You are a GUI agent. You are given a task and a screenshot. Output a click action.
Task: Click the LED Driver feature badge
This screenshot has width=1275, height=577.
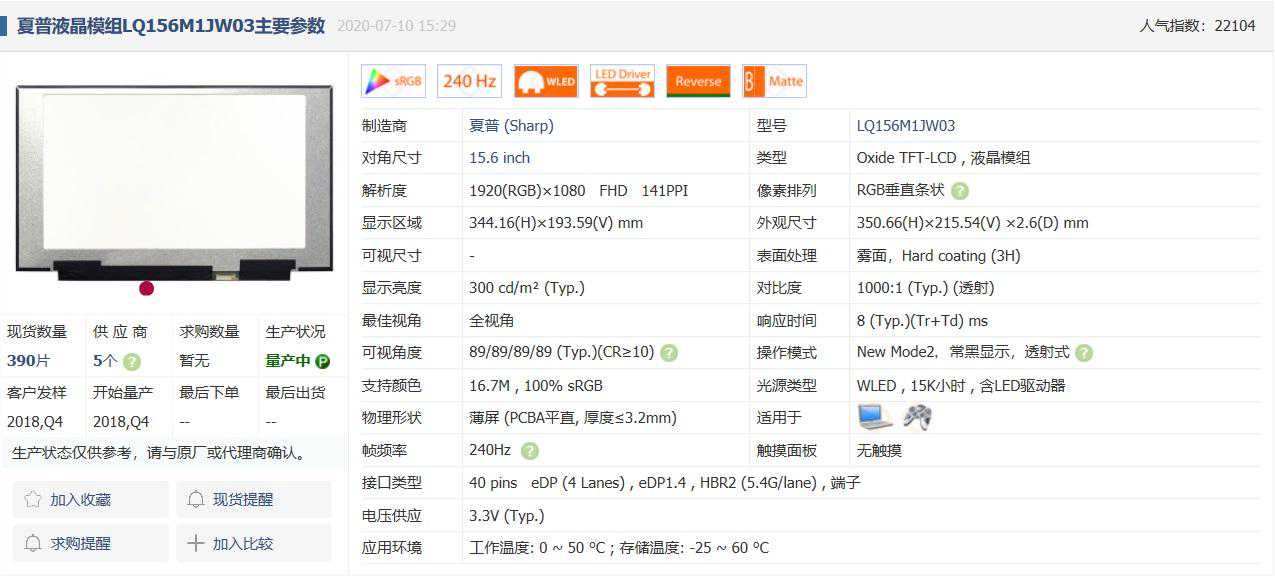point(622,82)
